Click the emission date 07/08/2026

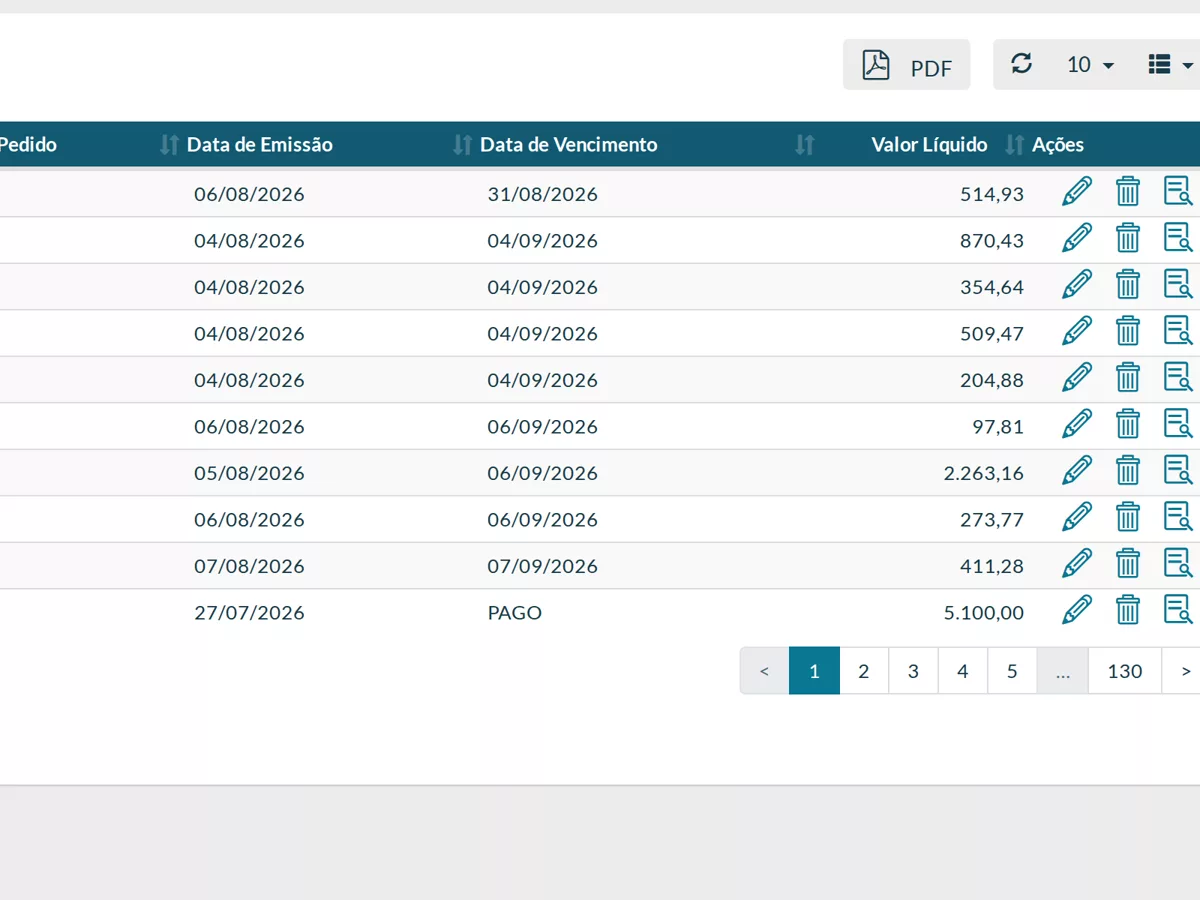(249, 566)
